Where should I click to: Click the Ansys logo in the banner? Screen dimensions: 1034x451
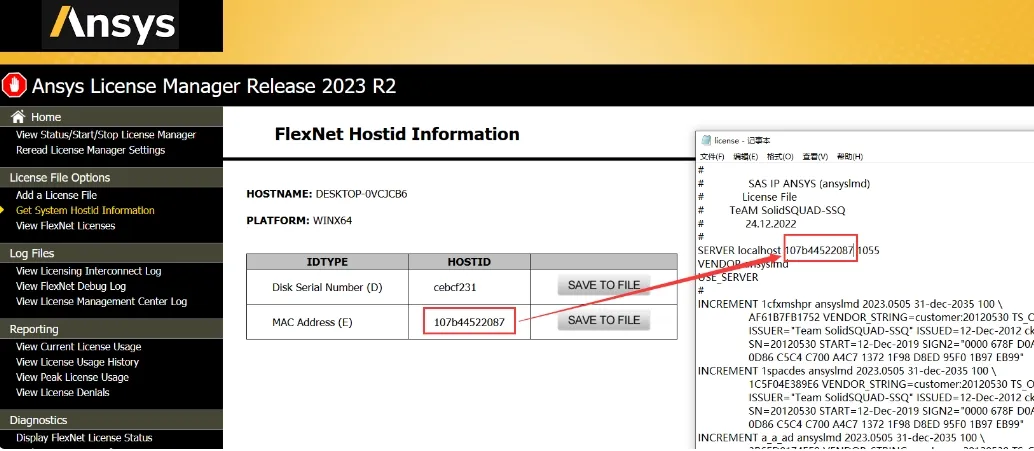[x=111, y=24]
